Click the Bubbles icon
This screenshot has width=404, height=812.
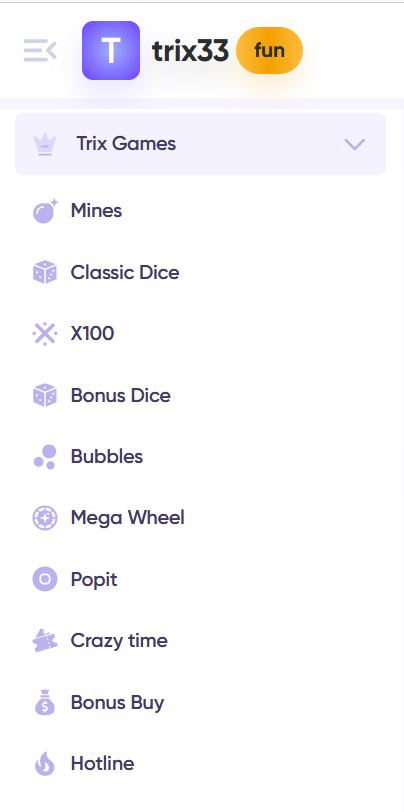[45, 457]
